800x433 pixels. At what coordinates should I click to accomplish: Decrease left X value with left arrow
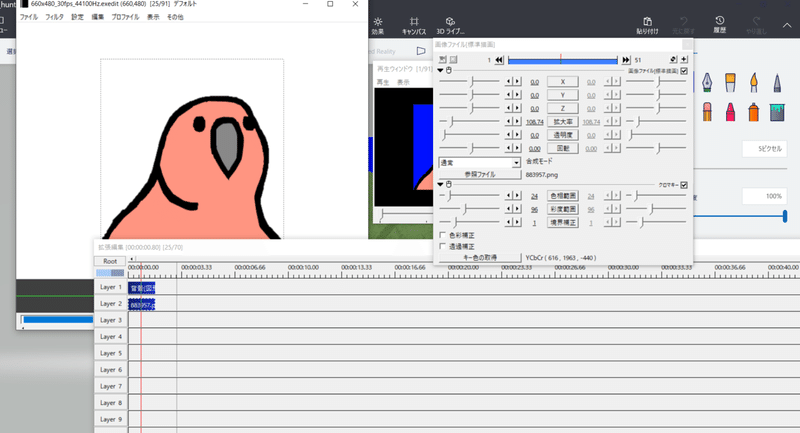click(508, 82)
